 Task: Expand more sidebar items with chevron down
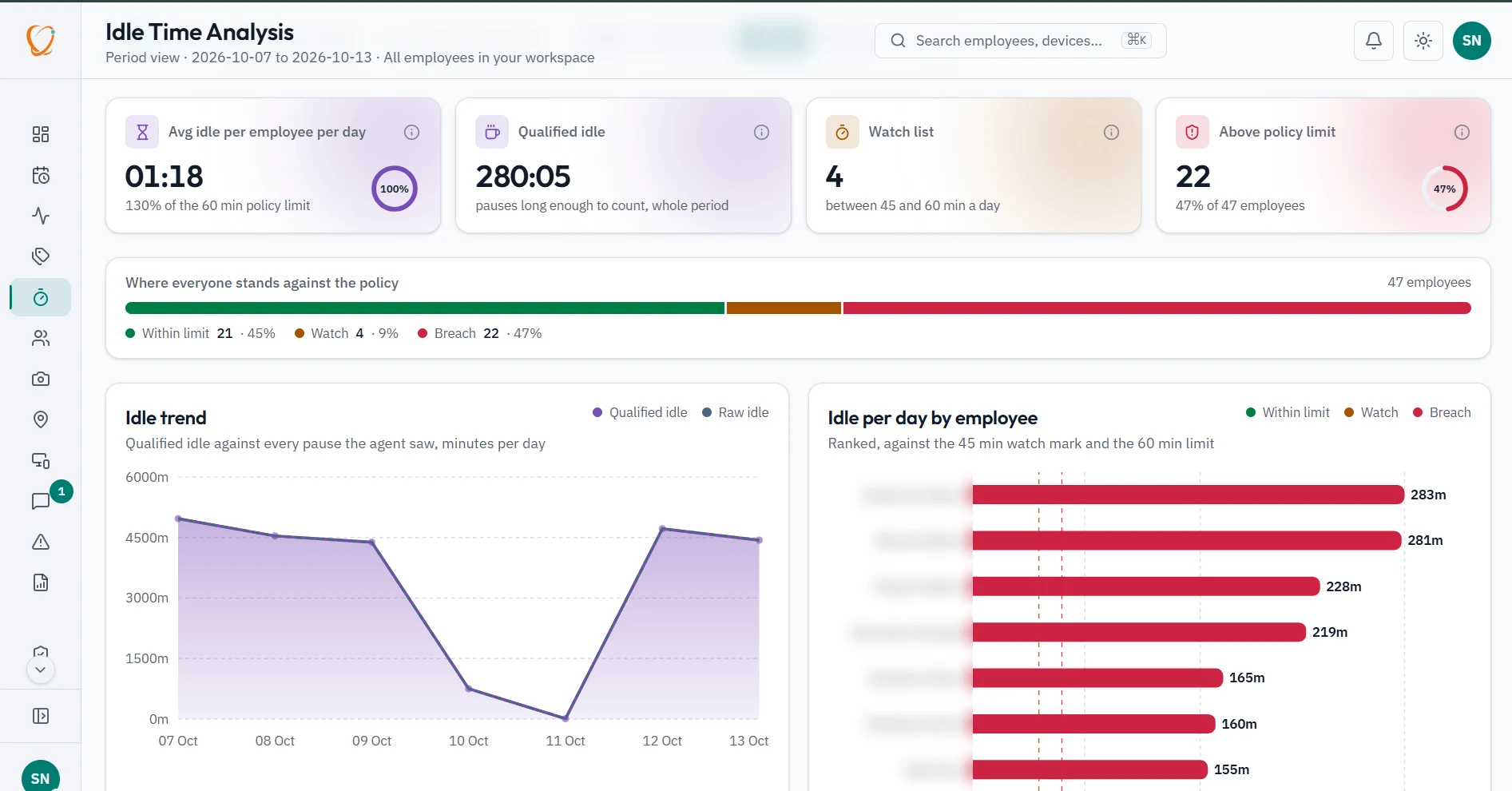[41, 670]
